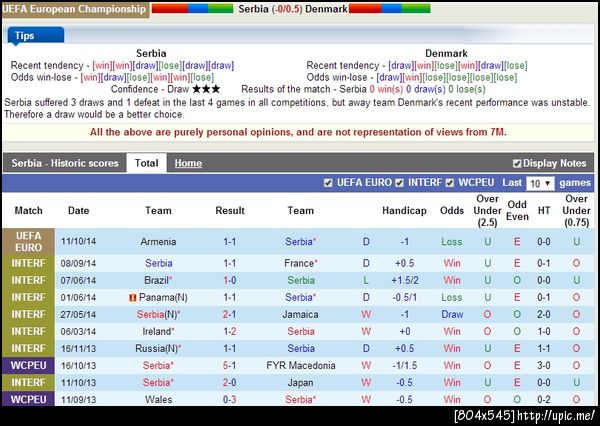Uncheck the UEFA EURO filter checkbox
Viewport: 600px width, 426px height.
pos(328,183)
